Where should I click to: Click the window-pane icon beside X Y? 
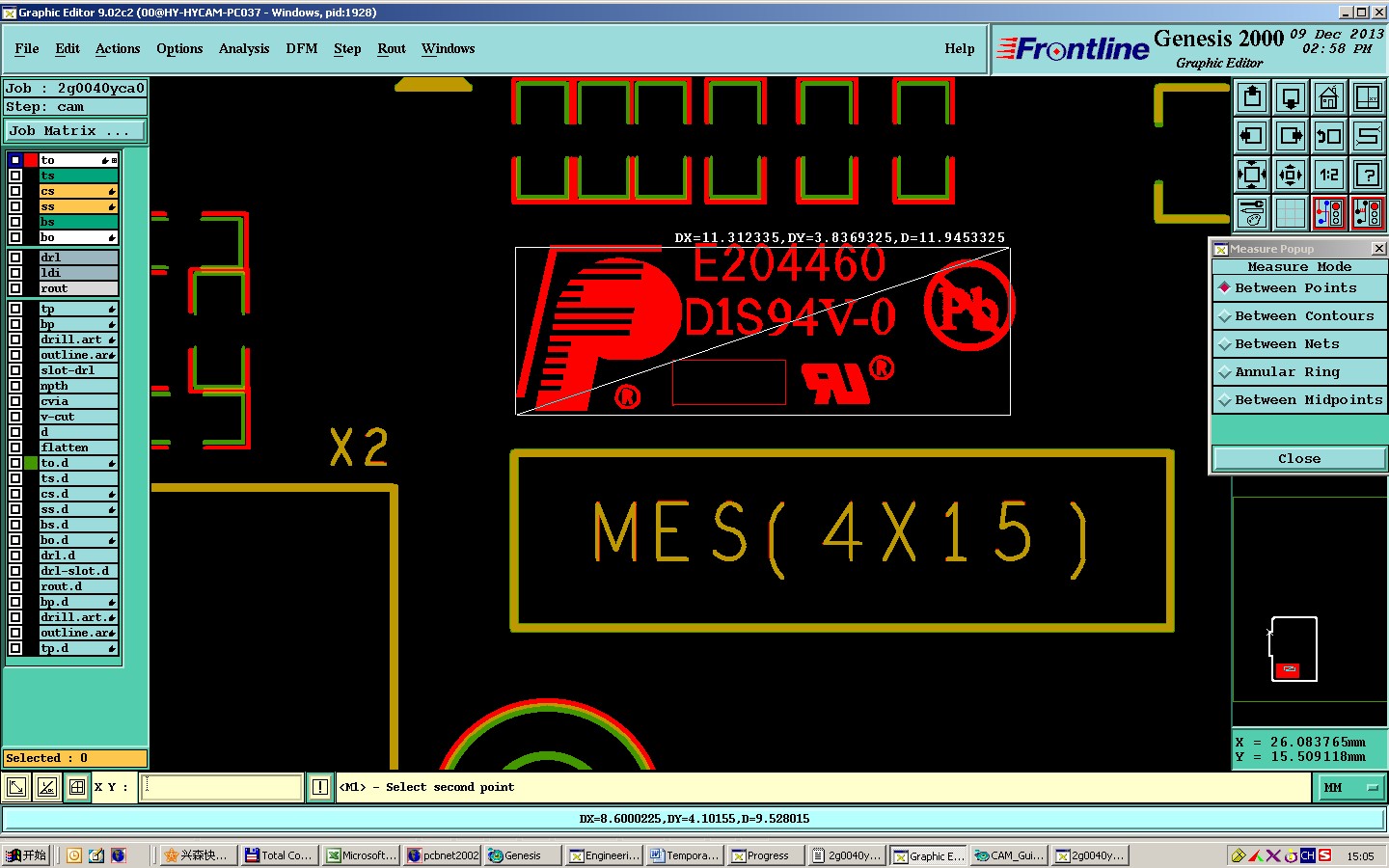77,787
